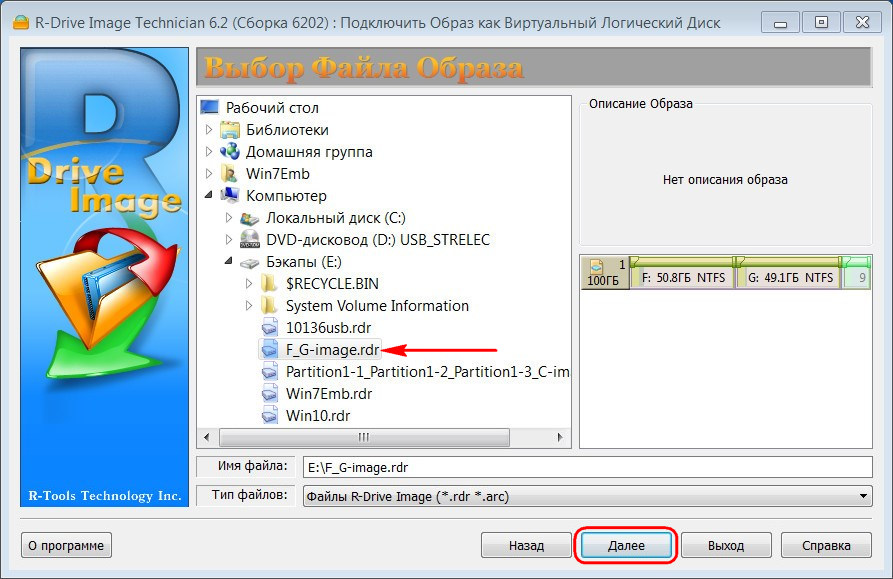This screenshot has width=893, height=579.
Task: Open Справка help button
Action: [826, 545]
